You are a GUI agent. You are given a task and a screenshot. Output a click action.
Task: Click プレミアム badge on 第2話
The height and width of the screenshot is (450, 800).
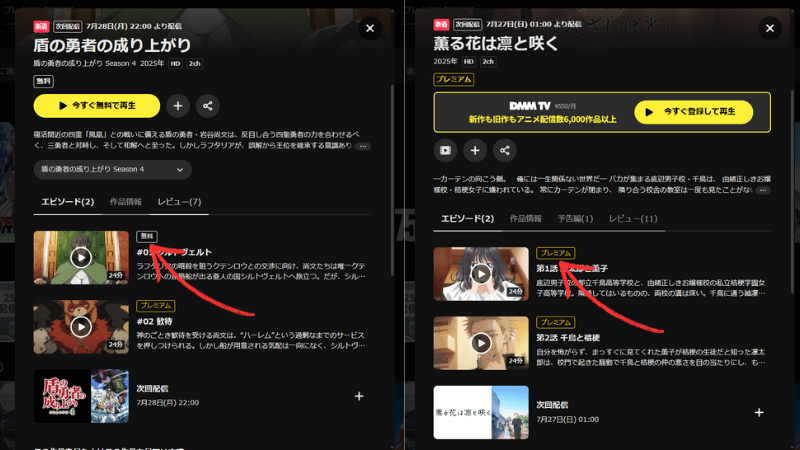556,322
